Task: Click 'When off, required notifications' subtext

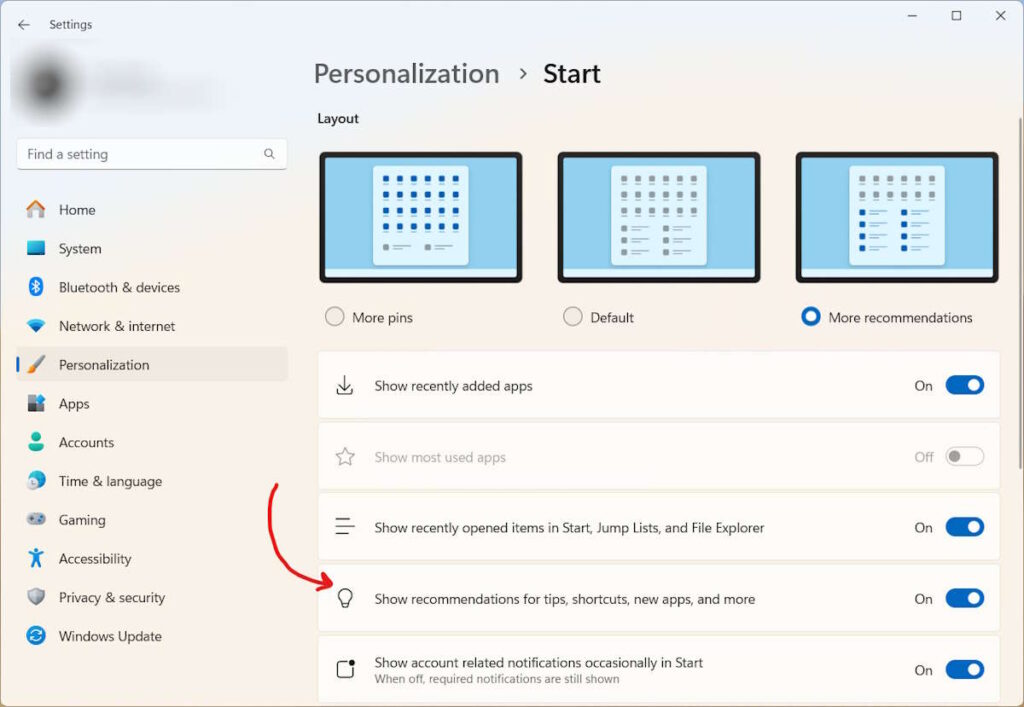Action: 496,679
